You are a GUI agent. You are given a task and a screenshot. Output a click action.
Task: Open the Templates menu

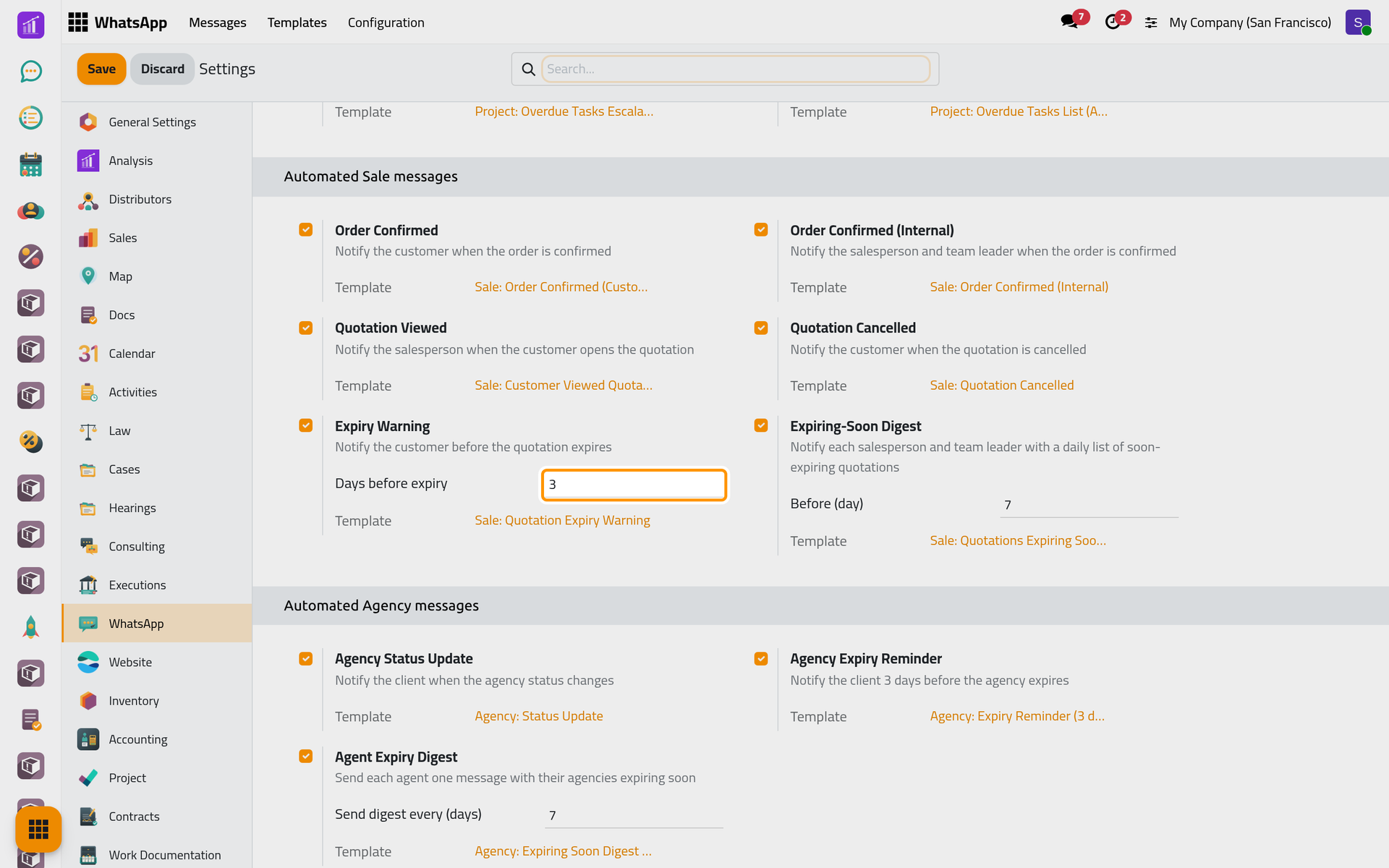tap(297, 22)
